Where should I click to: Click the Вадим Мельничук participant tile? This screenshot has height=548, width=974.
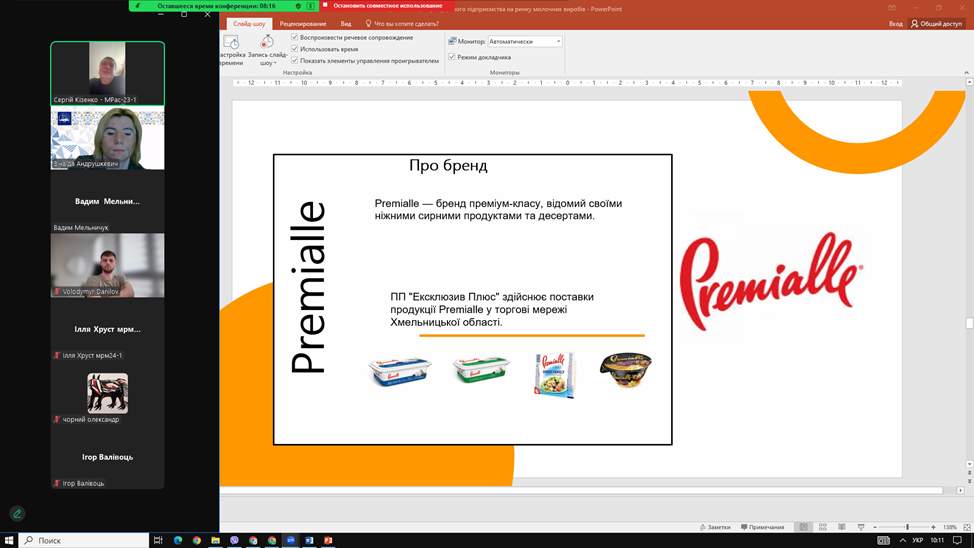[x=107, y=201]
